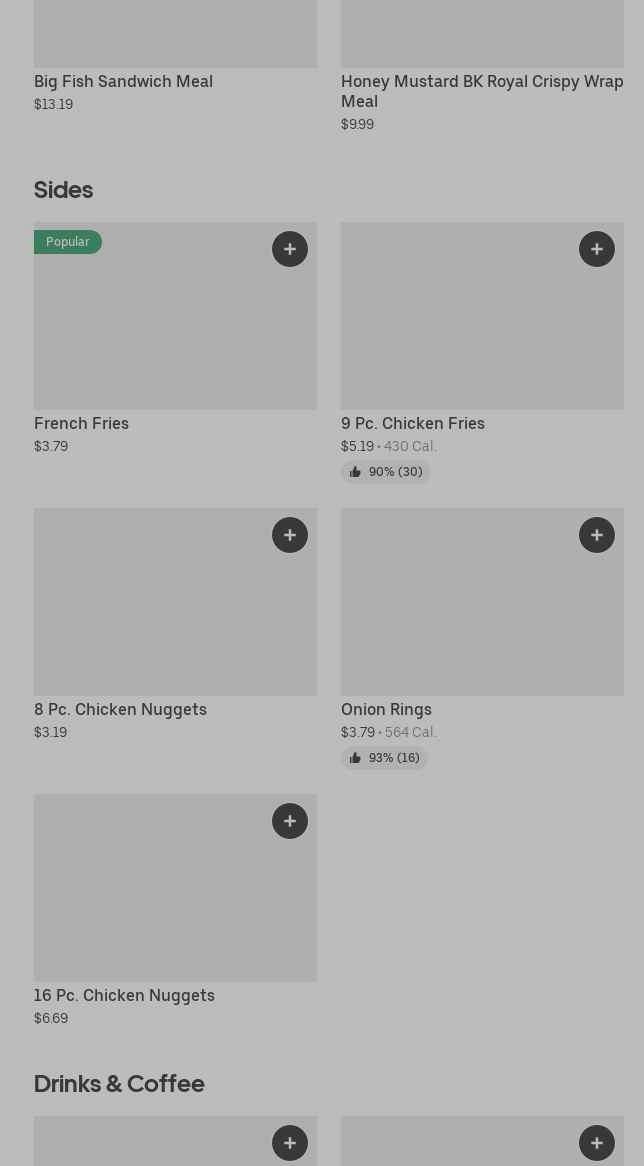The width and height of the screenshot is (644, 1166).
Task: Click the 9 Pc. Chicken Fries title
Action: (412, 423)
